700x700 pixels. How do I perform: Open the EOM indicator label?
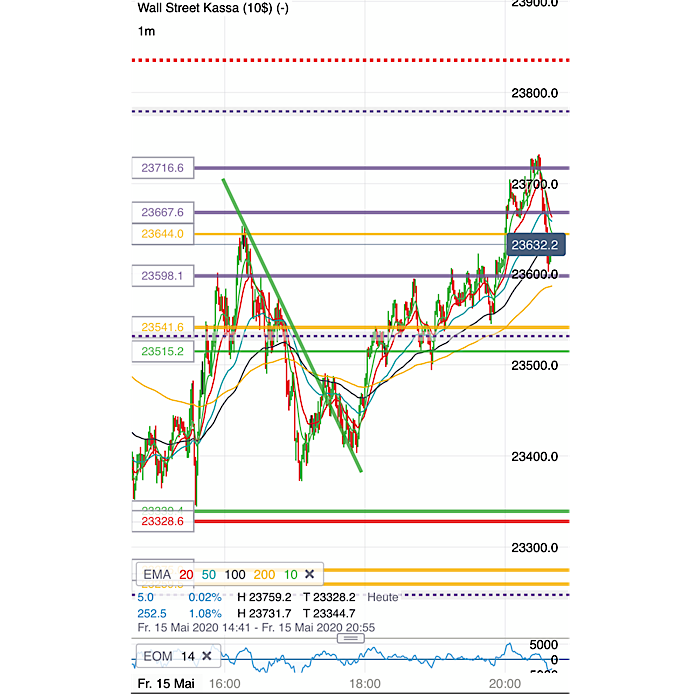(x=158, y=656)
